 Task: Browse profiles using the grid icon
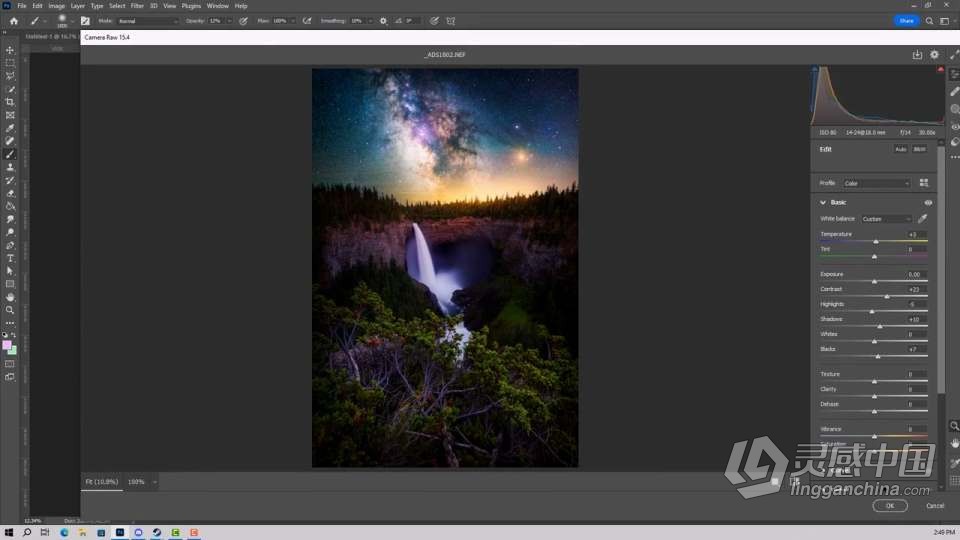click(923, 183)
